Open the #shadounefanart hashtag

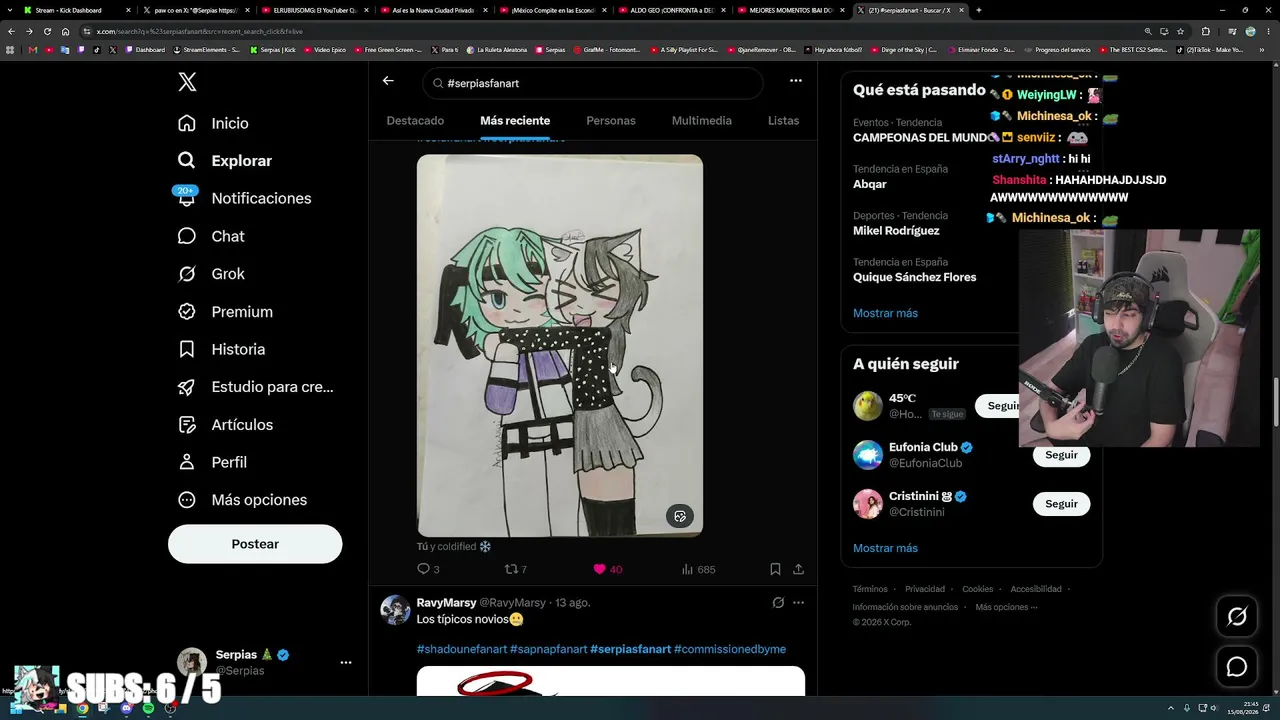click(462, 649)
